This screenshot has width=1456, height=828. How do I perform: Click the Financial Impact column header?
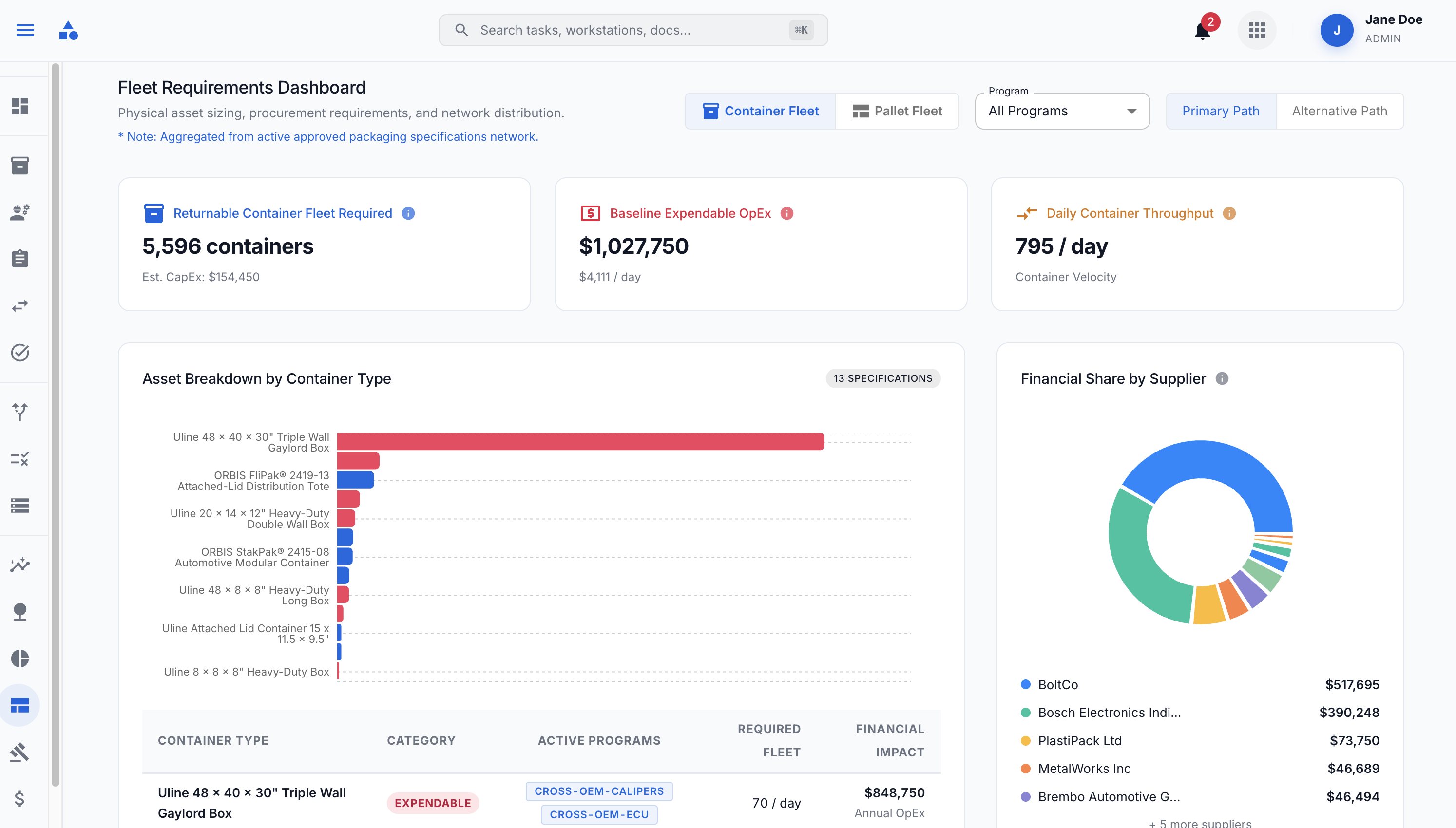point(890,740)
